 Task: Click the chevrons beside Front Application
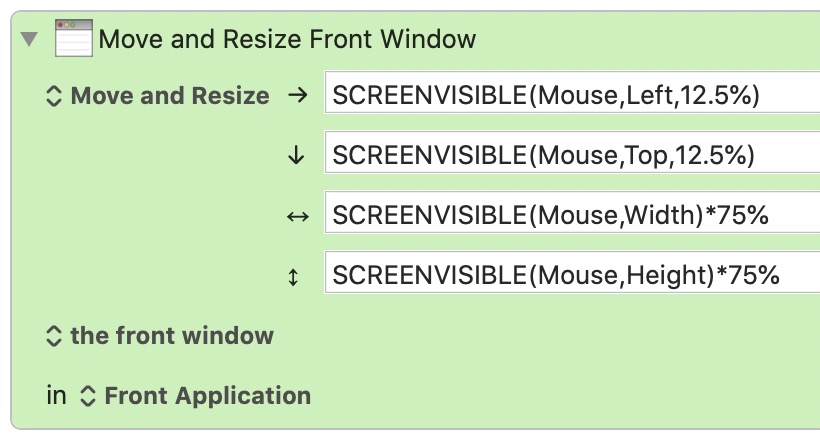click(88, 396)
